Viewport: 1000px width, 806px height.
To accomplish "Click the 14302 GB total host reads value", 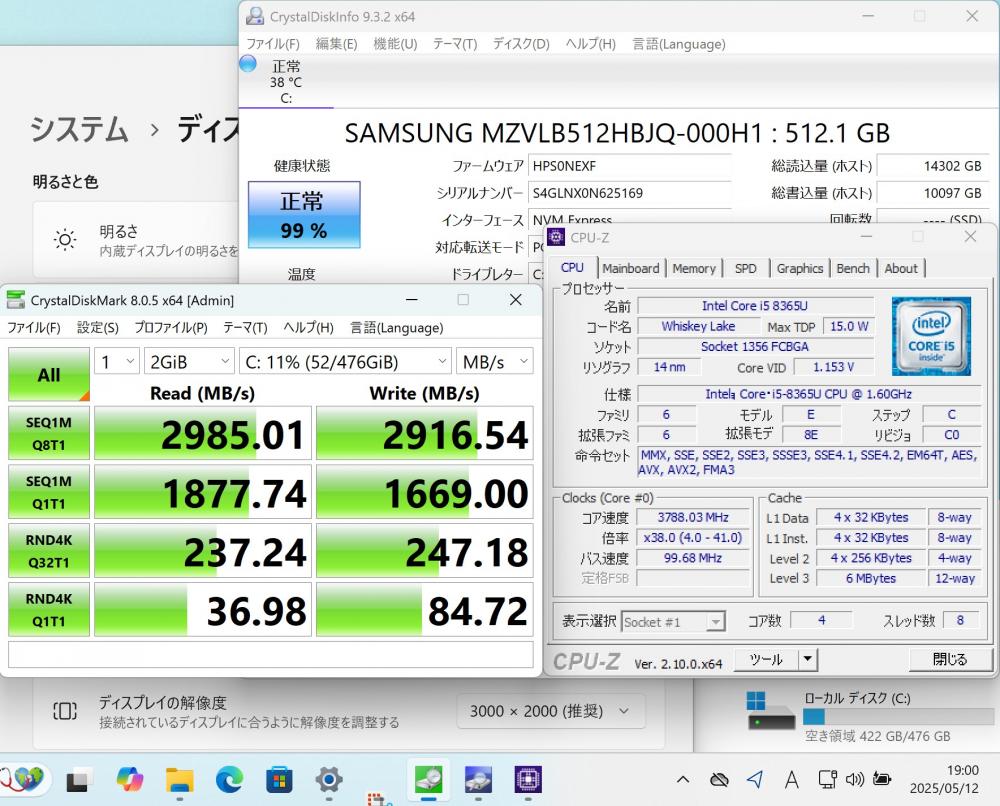I will [x=932, y=166].
